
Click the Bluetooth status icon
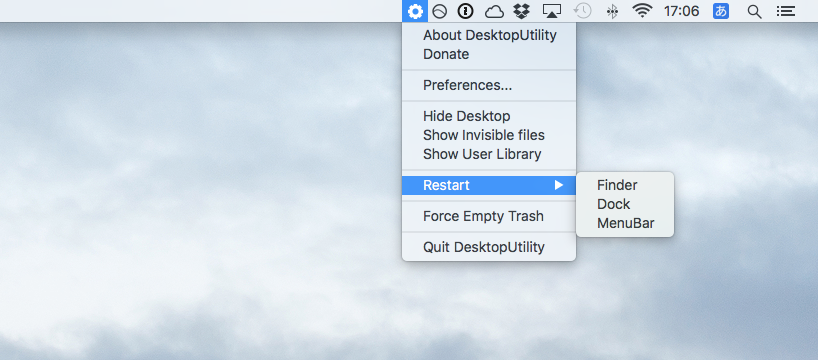pyautogui.click(x=612, y=11)
